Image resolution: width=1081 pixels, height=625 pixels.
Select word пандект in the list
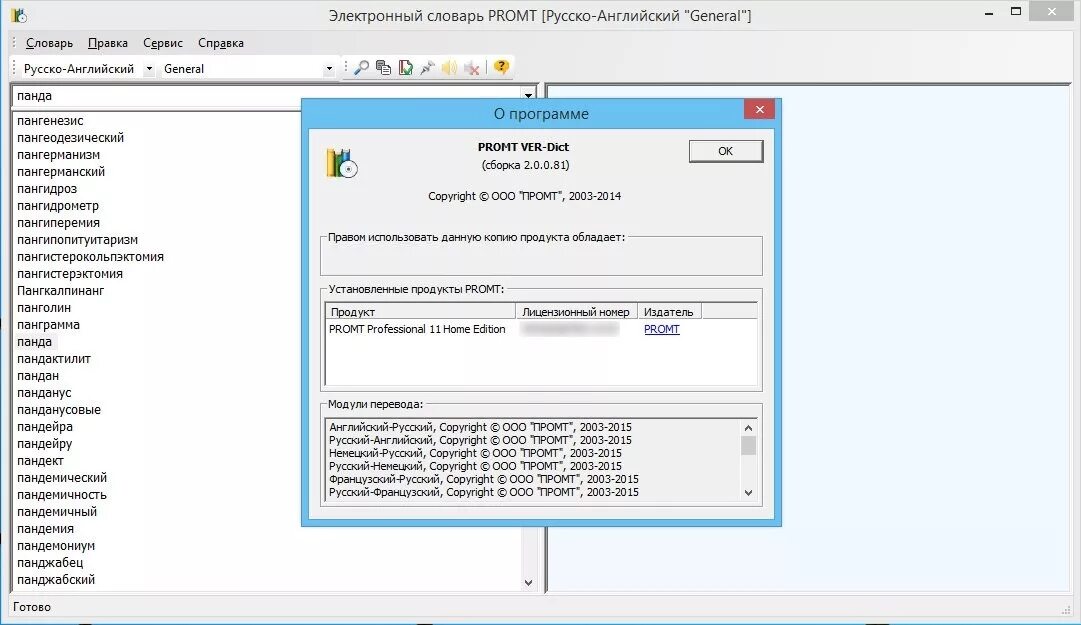coord(40,461)
